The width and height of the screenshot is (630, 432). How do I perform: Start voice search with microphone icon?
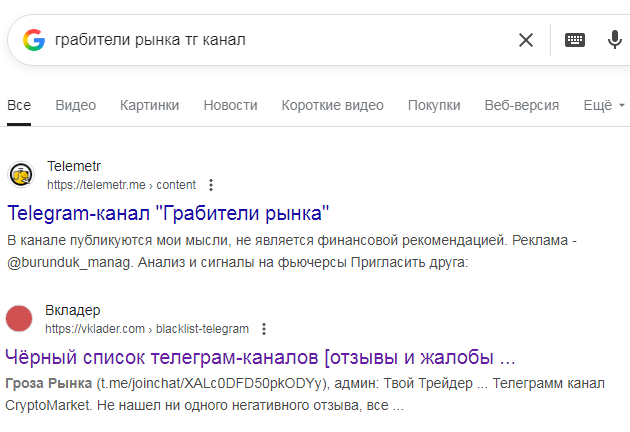615,40
